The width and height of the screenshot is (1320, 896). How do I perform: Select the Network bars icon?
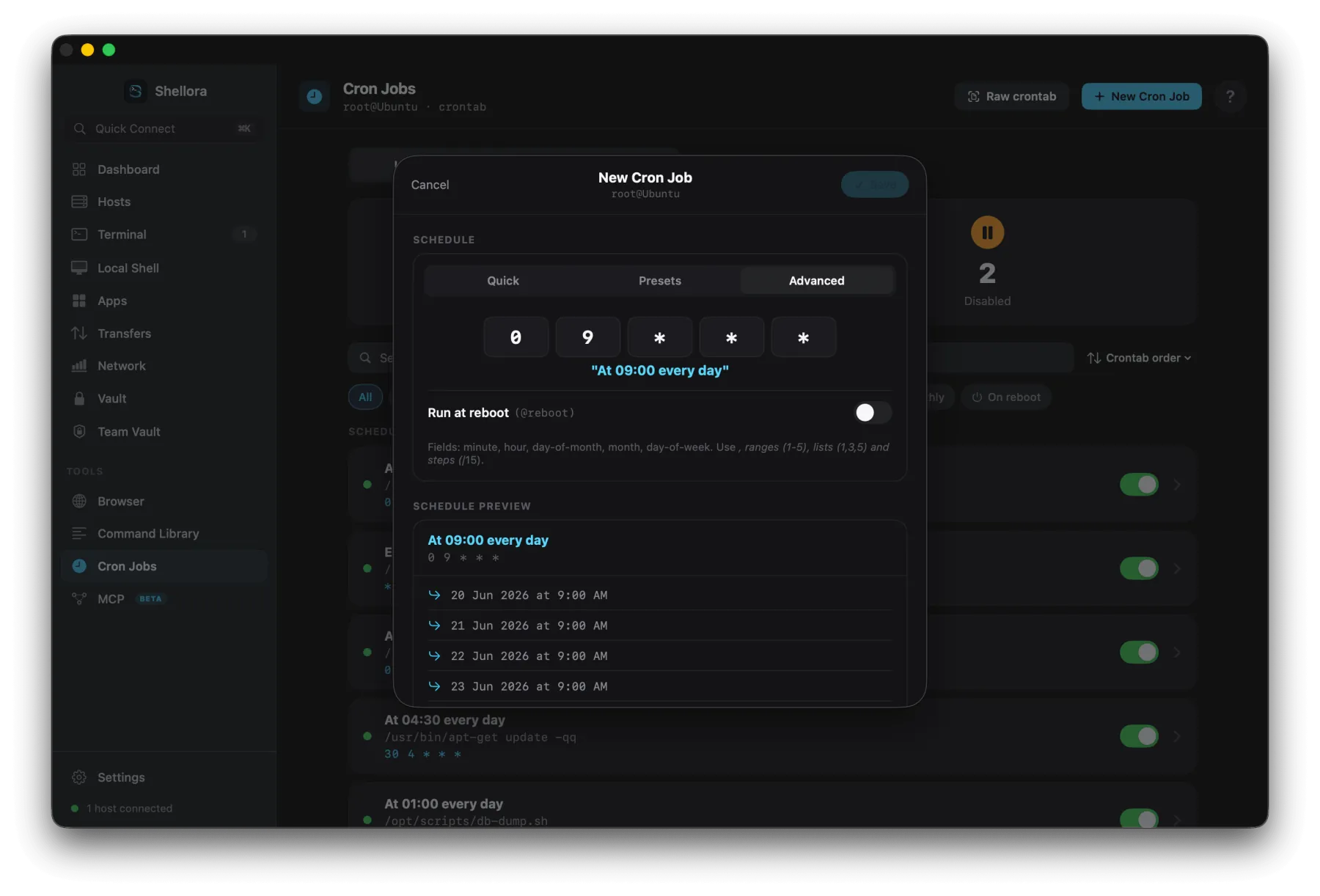[79, 365]
